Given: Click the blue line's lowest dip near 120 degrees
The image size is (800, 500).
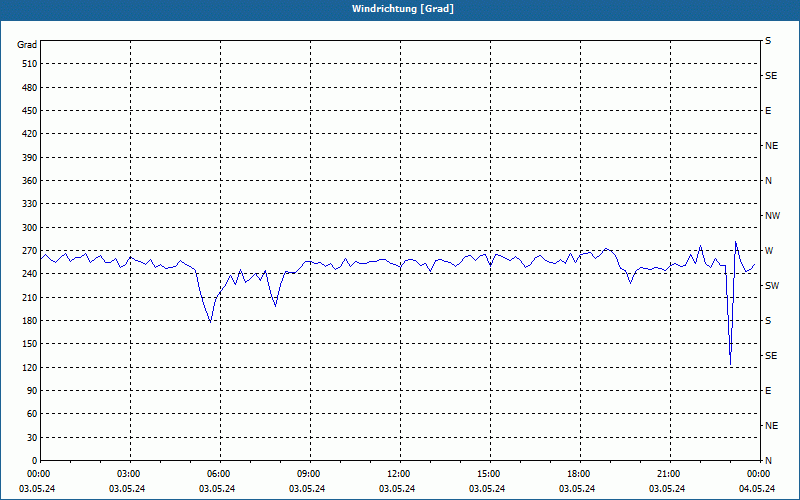Looking at the screenshot, I should [x=731, y=364].
